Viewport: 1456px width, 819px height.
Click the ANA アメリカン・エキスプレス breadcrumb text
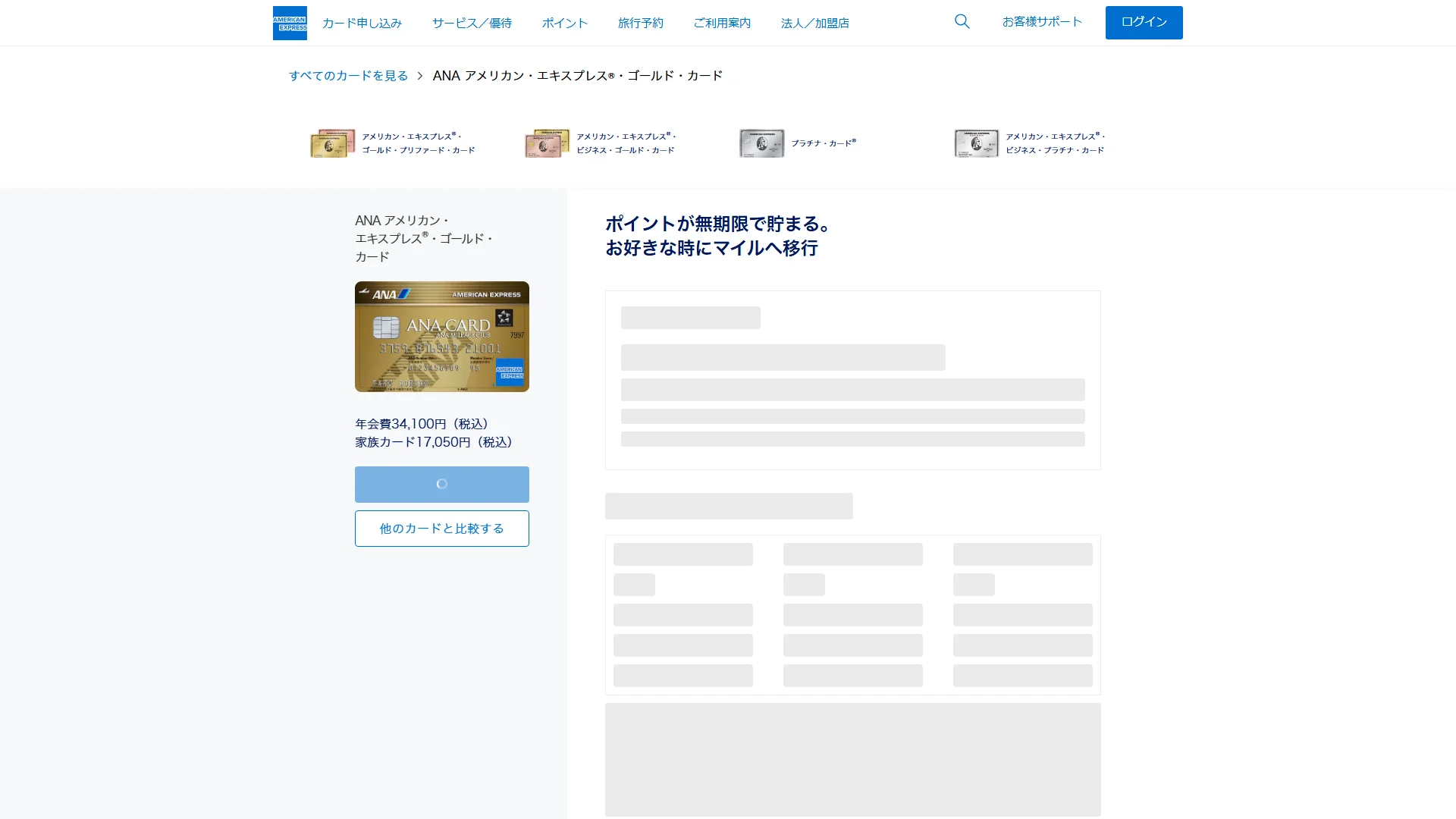coord(578,76)
